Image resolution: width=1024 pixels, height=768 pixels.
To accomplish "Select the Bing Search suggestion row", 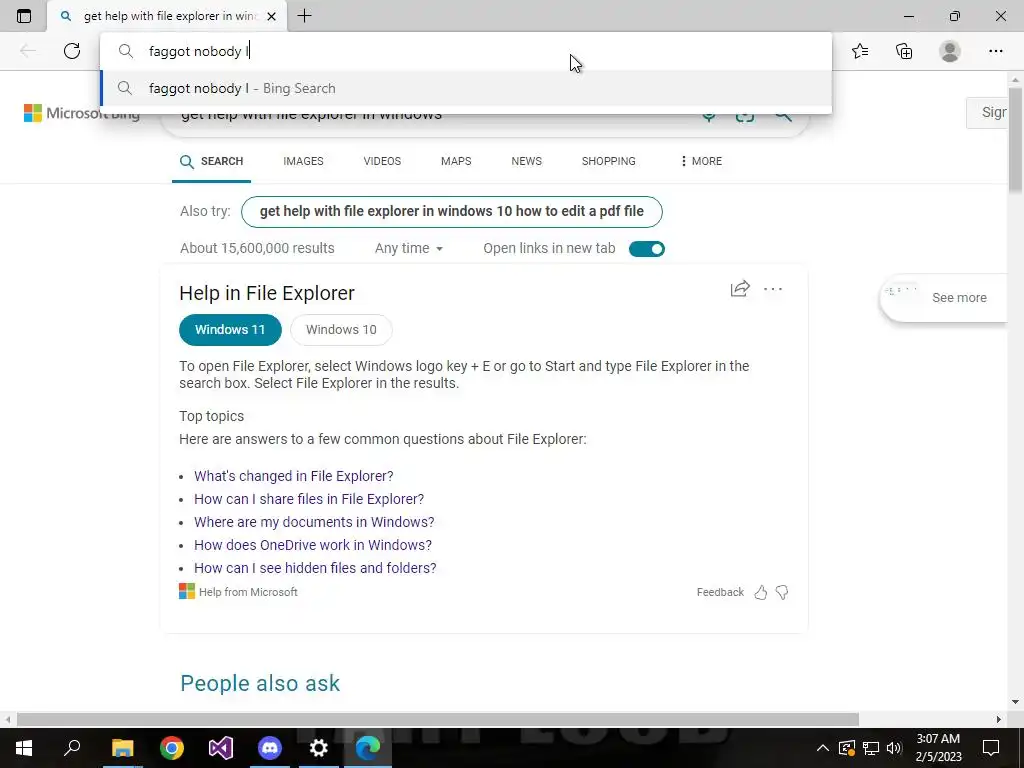I will click(466, 88).
